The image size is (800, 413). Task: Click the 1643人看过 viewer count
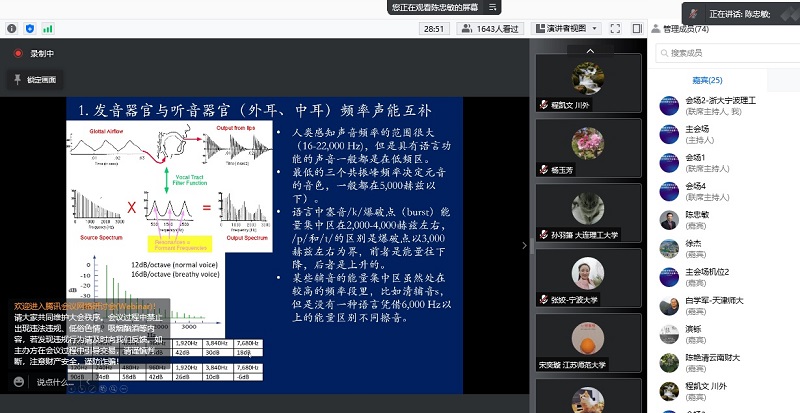(x=492, y=29)
